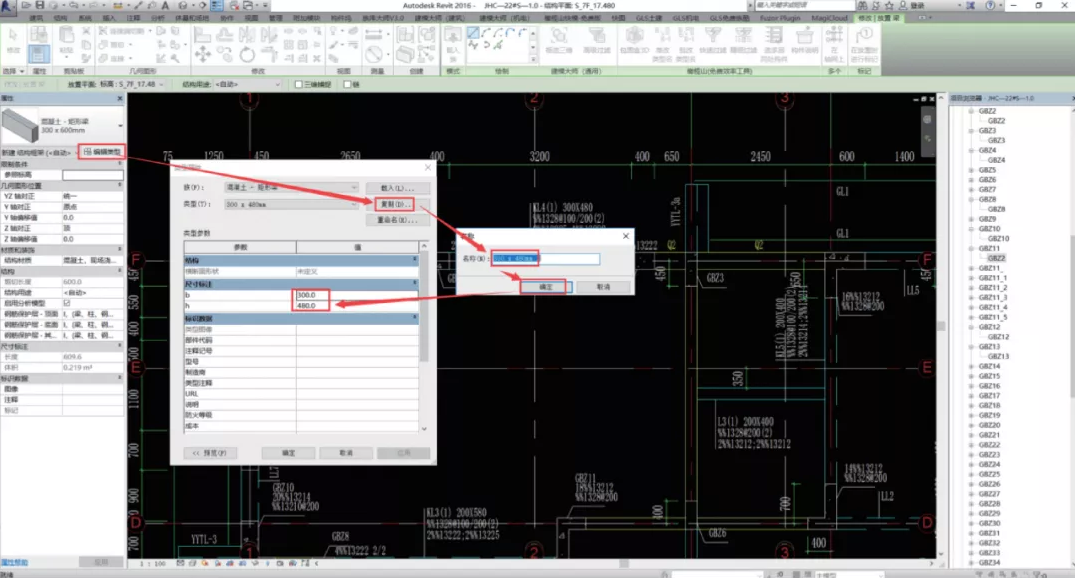Click the 复制(D)... duplicate button
1075x578 pixels.
(x=396, y=203)
